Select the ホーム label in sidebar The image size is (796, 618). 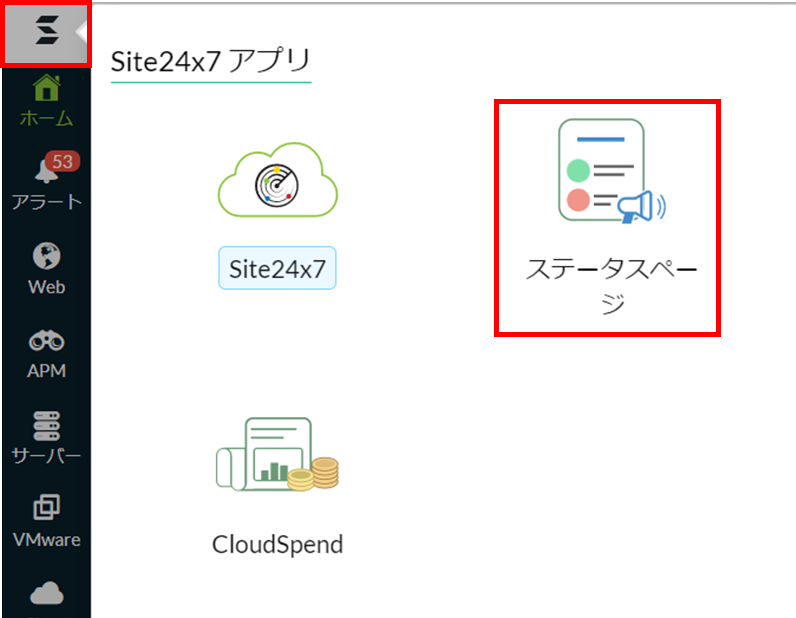[46, 119]
